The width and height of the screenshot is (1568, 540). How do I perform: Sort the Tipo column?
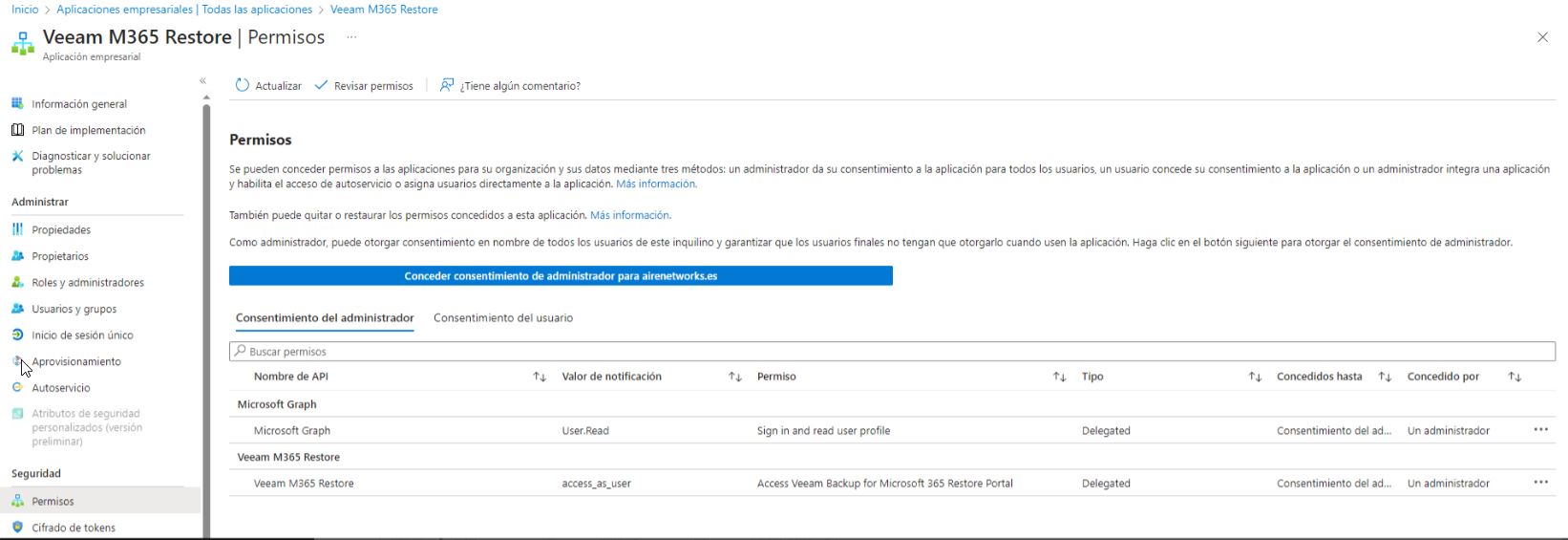[x=1255, y=378]
